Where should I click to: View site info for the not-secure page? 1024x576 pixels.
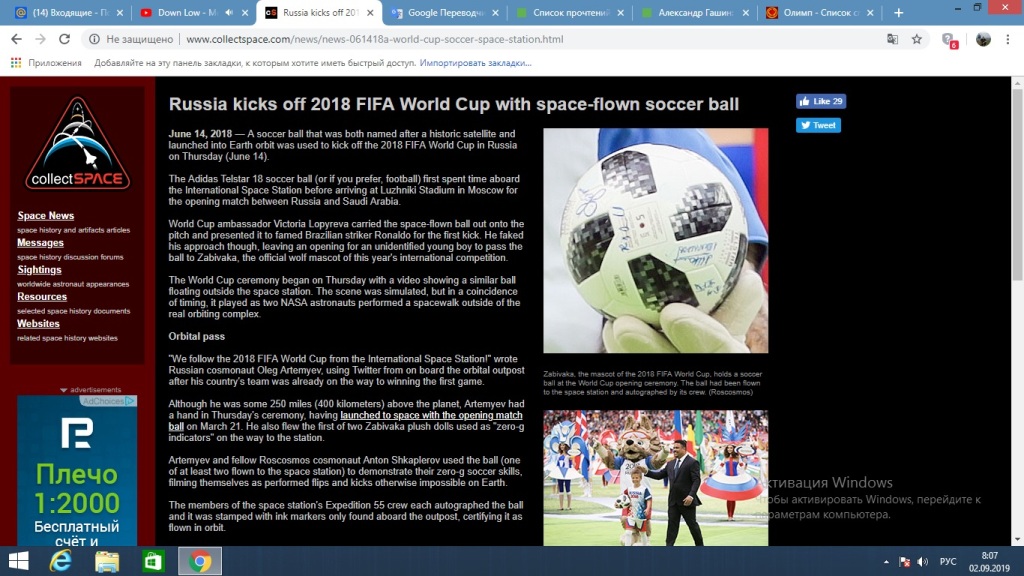(x=94, y=39)
